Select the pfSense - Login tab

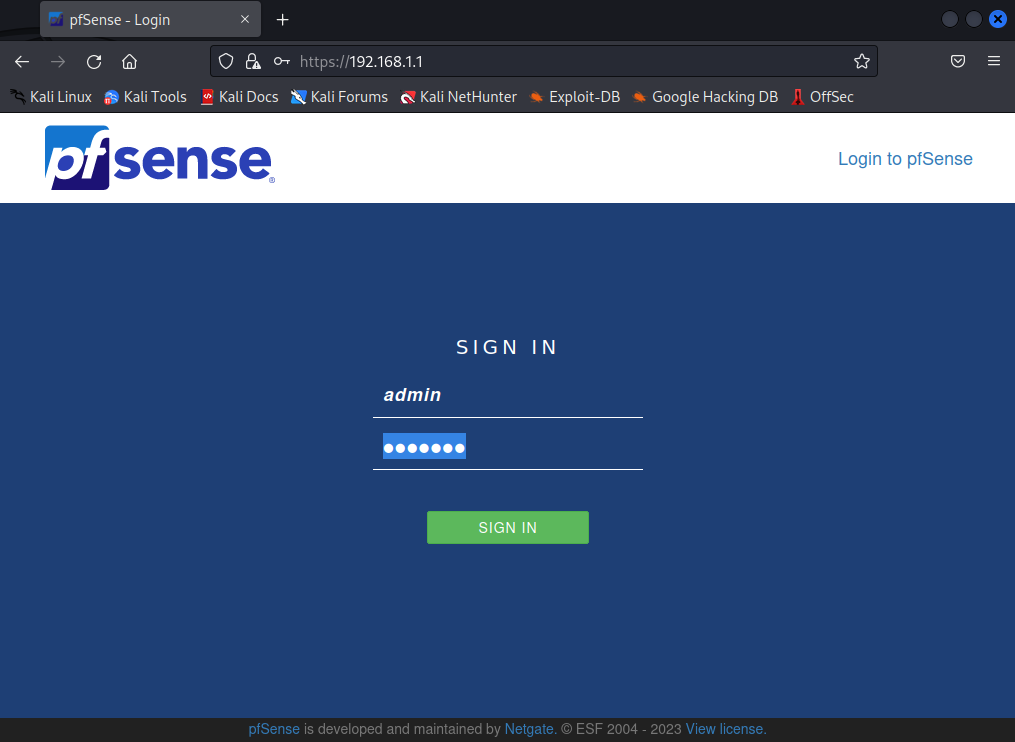click(140, 20)
